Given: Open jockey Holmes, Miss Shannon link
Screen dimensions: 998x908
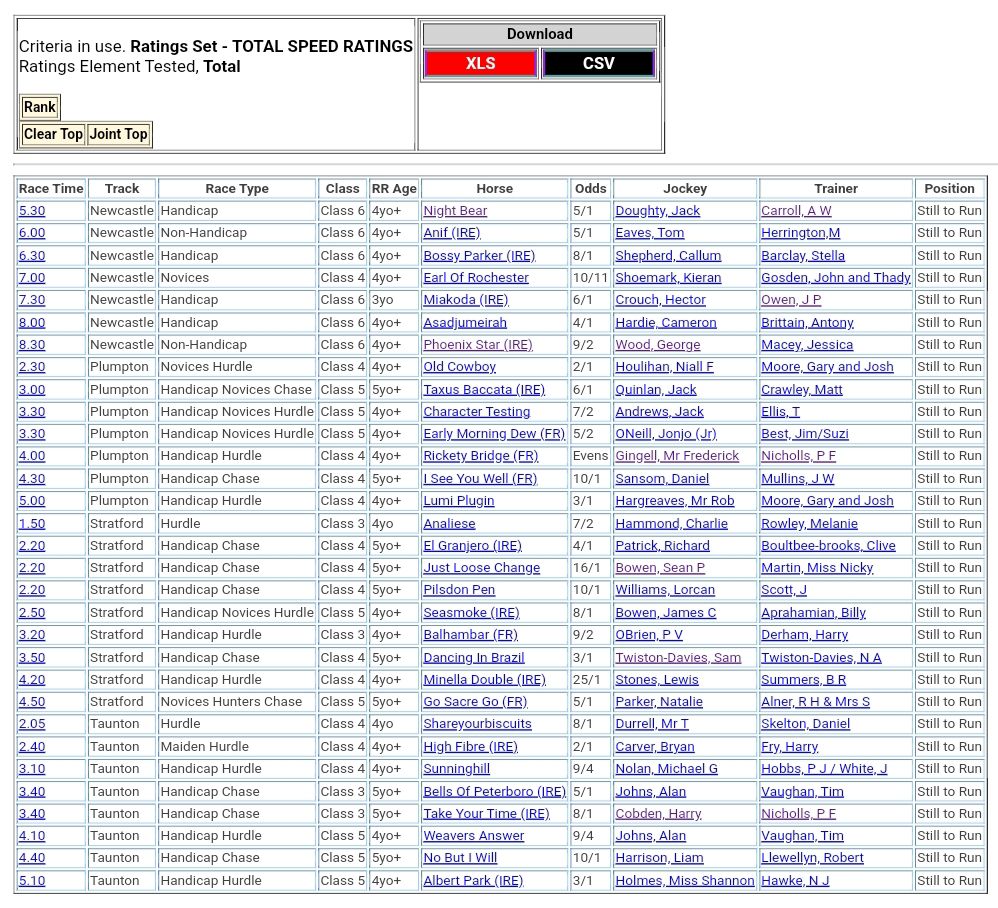Looking at the screenshot, I should tap(684, 881).
